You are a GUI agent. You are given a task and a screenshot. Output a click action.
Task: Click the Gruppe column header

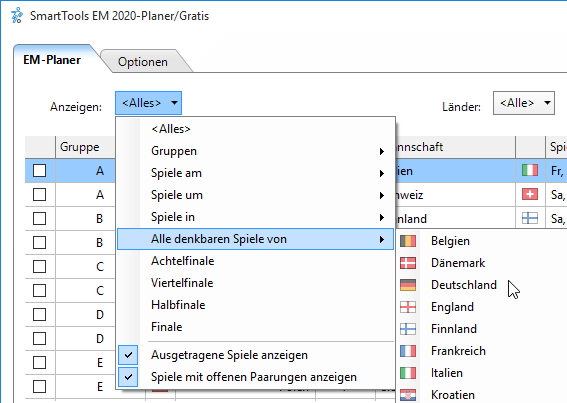[x=85, y=147]
